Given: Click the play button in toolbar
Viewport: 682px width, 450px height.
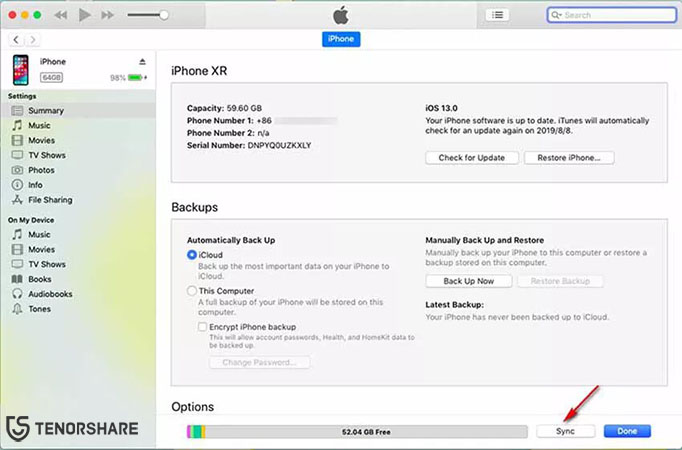Looking at the screenshot, I should [x=84, y=15].
